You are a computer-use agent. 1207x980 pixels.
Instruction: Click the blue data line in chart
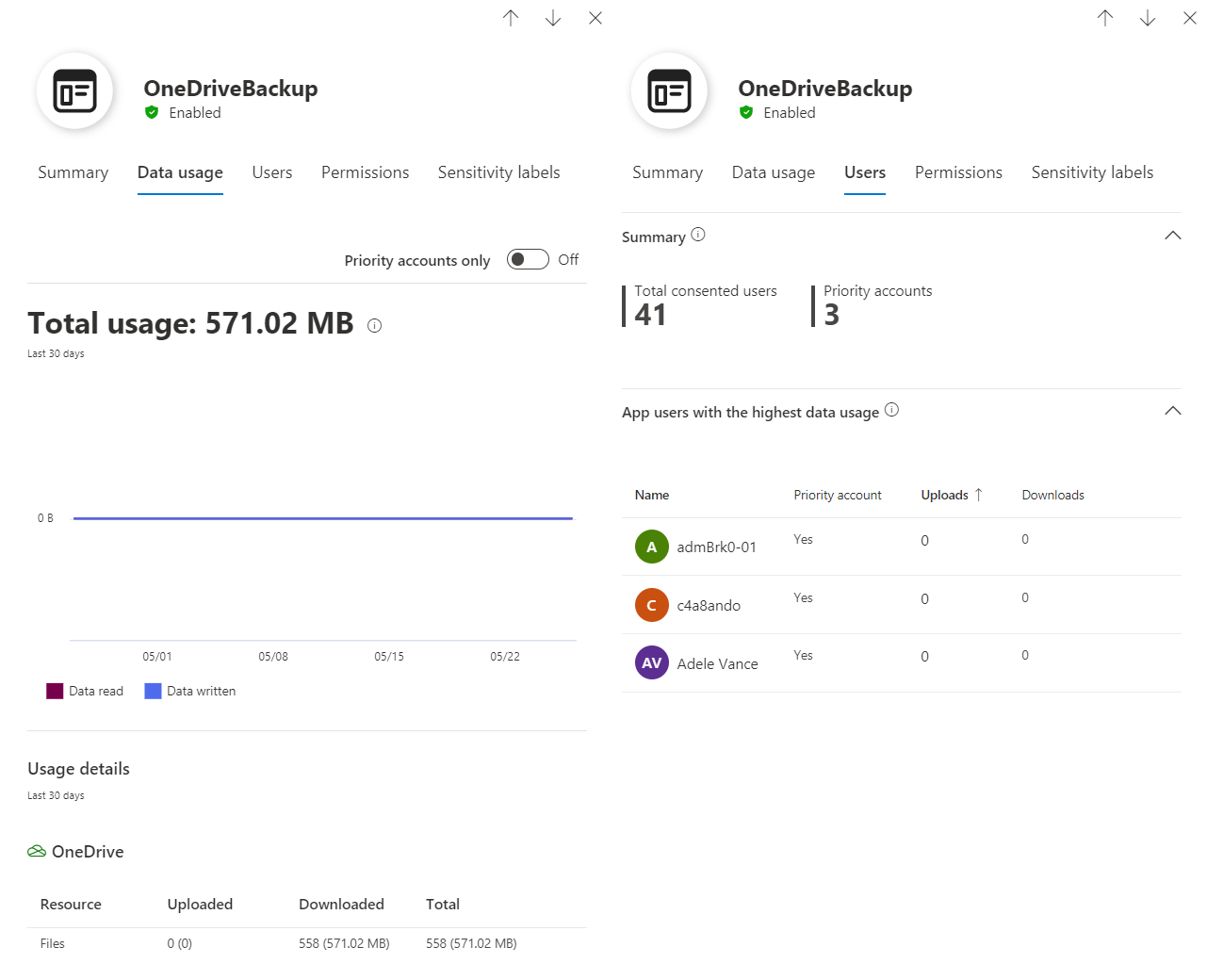[x=323, y=518]
